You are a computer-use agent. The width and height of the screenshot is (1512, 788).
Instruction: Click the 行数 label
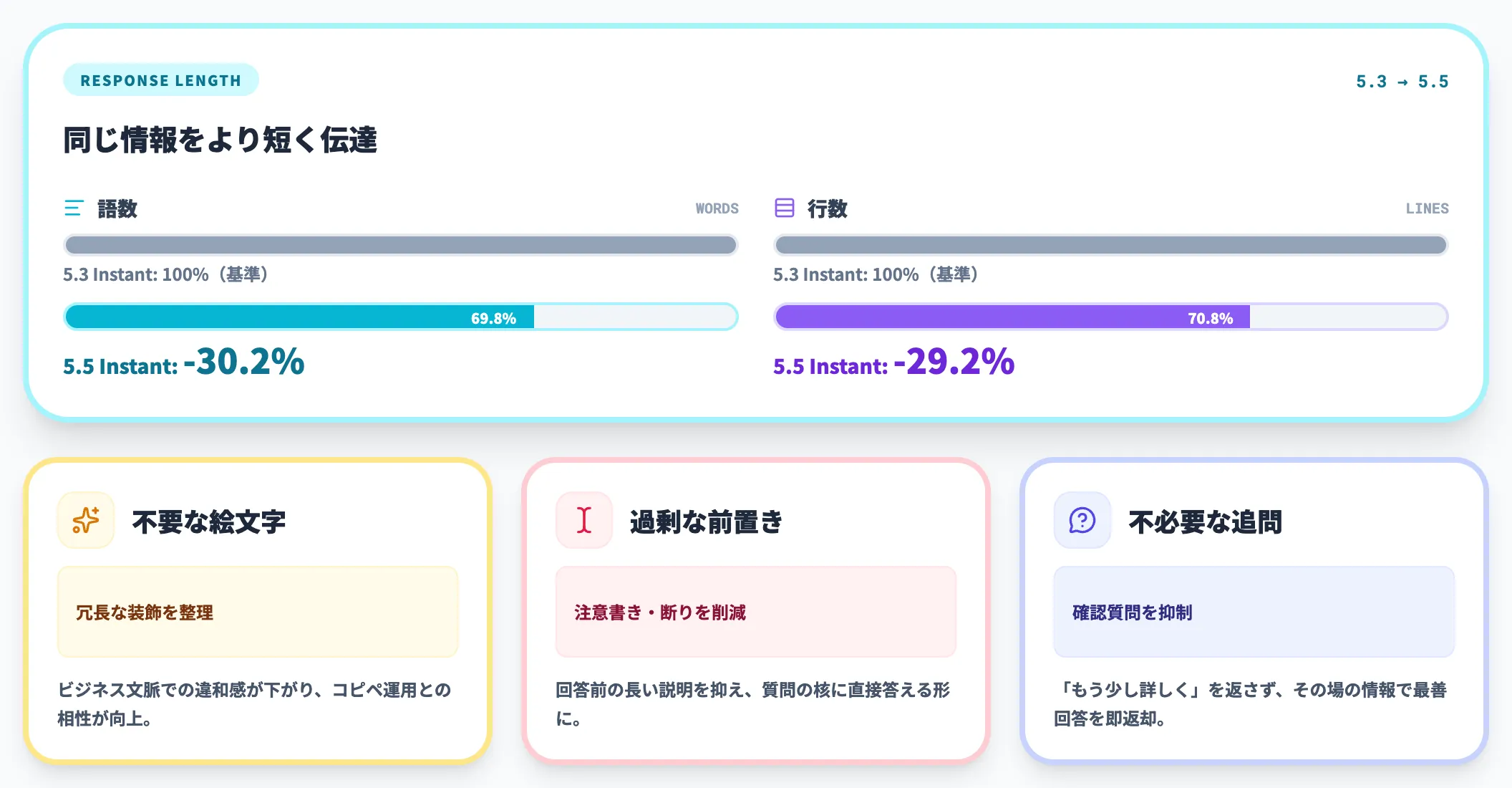coord(828,208)
